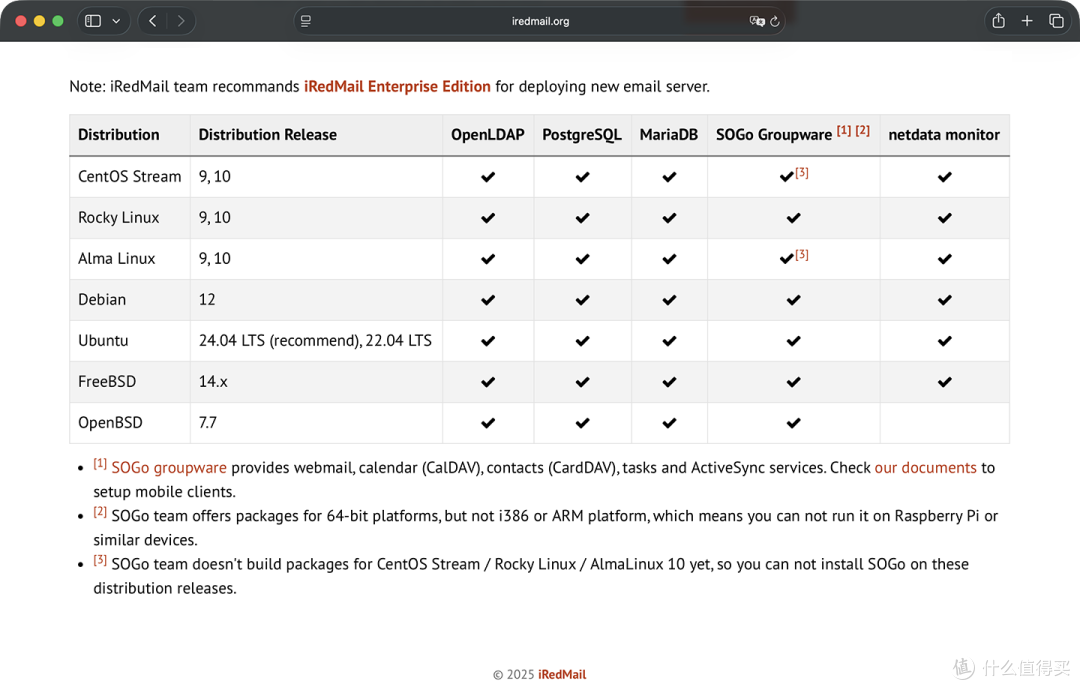Viewport: 1080px width, 690px height.
Task: Click the iRedMail footer link
Action: (562, 674)
